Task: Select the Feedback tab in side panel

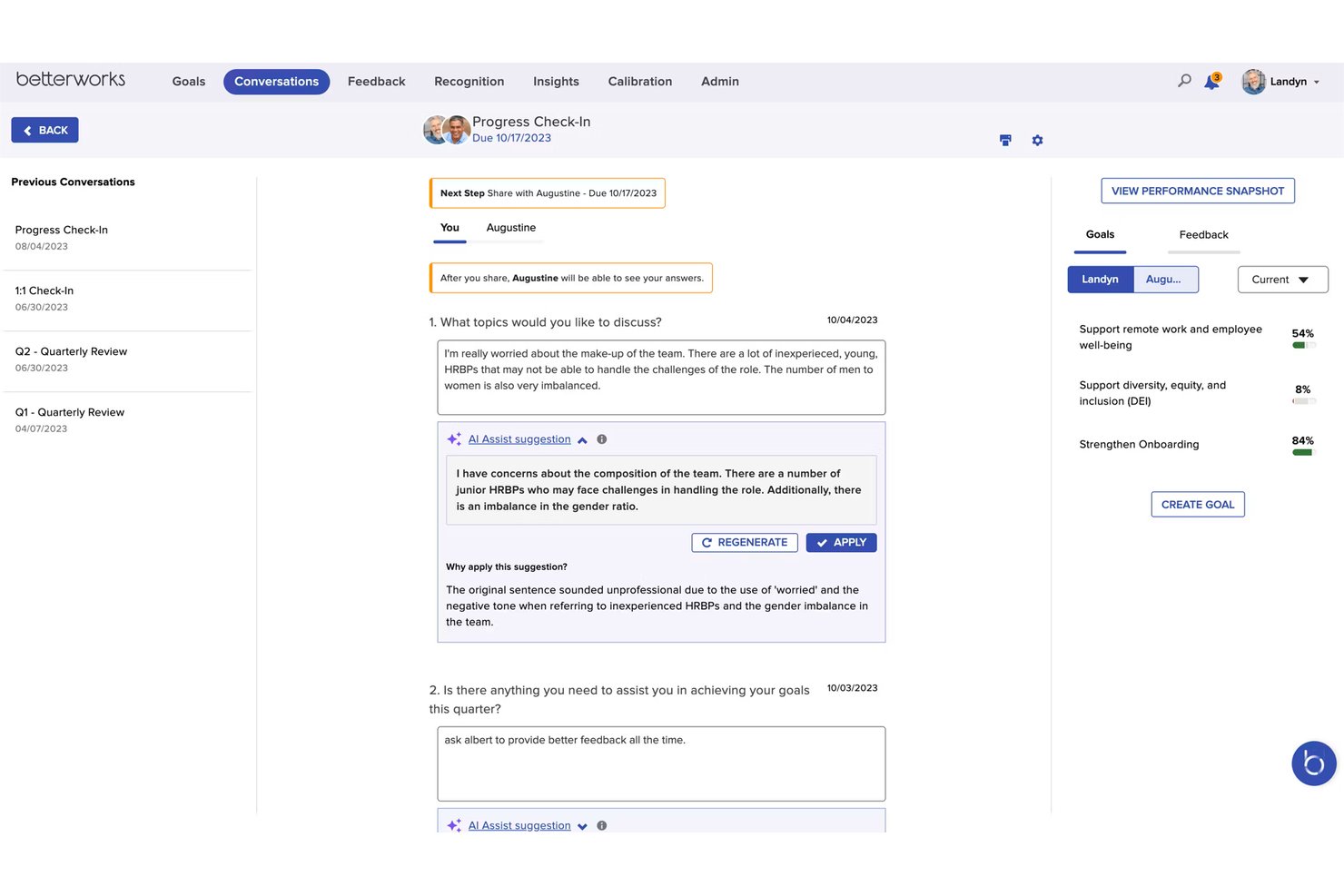Action: [x=1203, y=235]
